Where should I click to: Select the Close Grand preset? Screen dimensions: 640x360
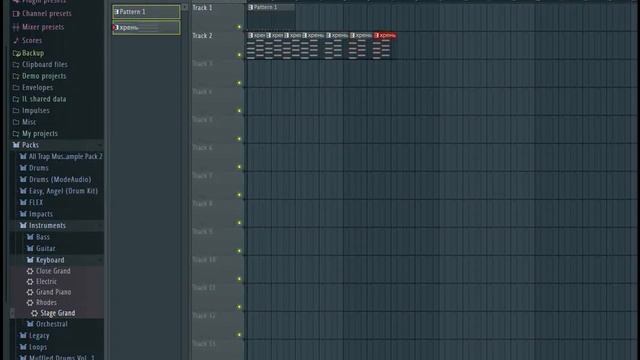click(x=49, y=271)
